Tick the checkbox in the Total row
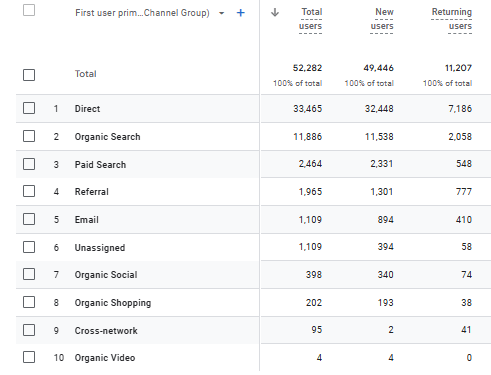This screenshot has height=375, width=491. pos(29,75)
